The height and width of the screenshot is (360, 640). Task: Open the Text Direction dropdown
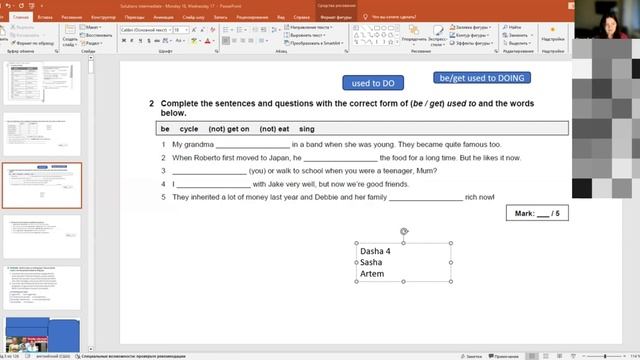click(308, 27)
